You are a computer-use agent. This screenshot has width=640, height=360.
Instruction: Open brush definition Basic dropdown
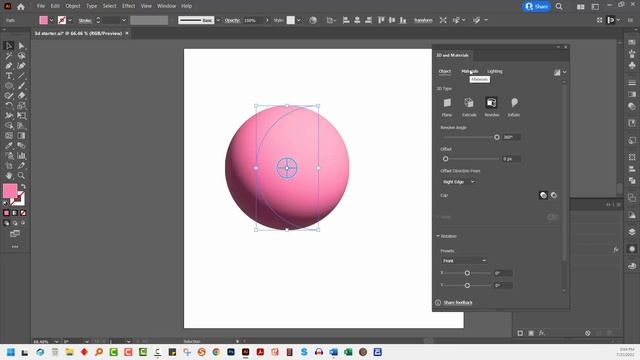(x=218, y=20)
